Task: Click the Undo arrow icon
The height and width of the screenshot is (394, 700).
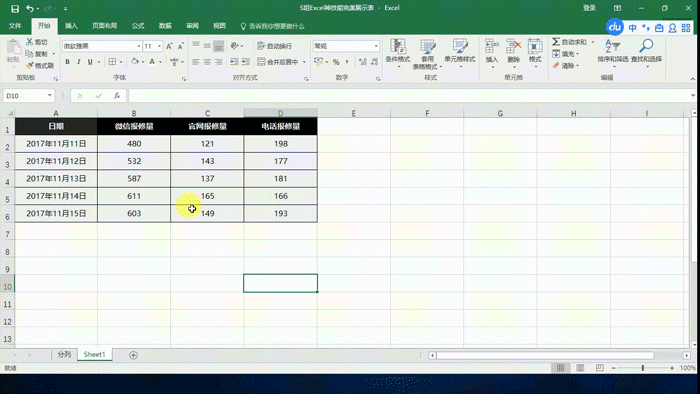Action: point(30,8)
